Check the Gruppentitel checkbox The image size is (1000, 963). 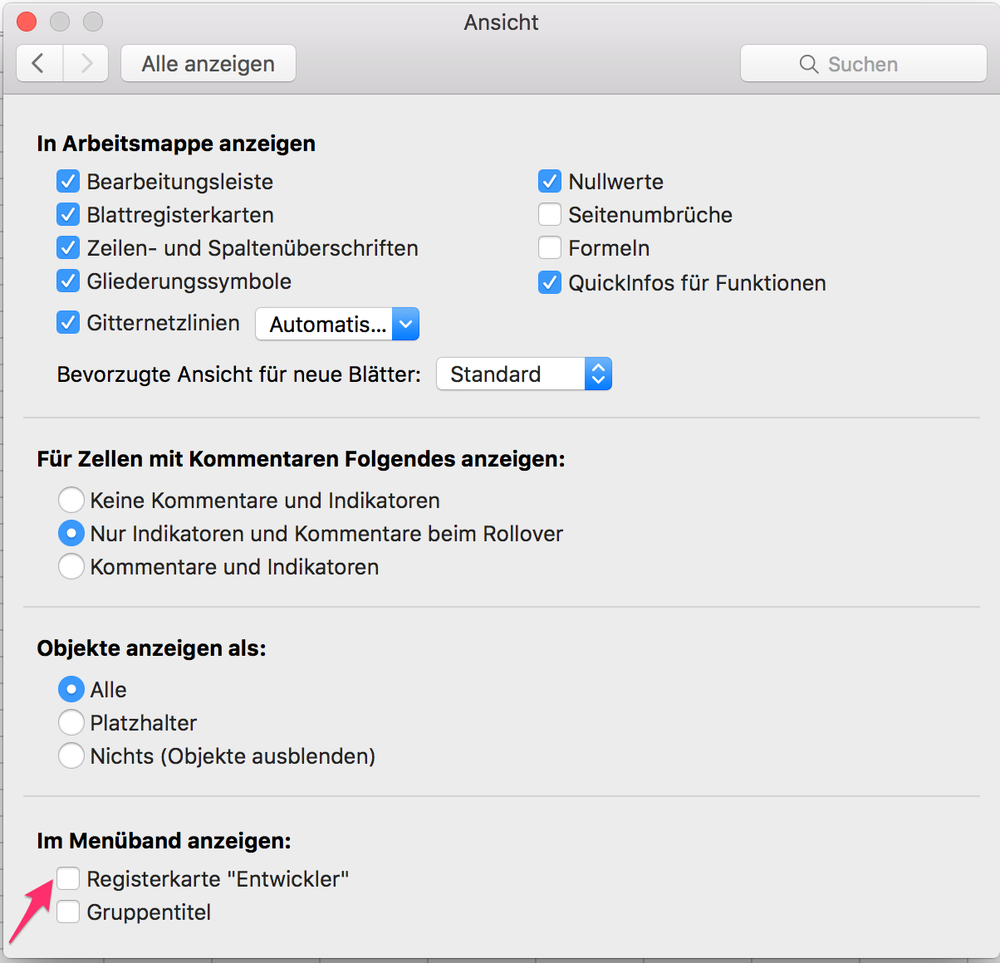68,912
